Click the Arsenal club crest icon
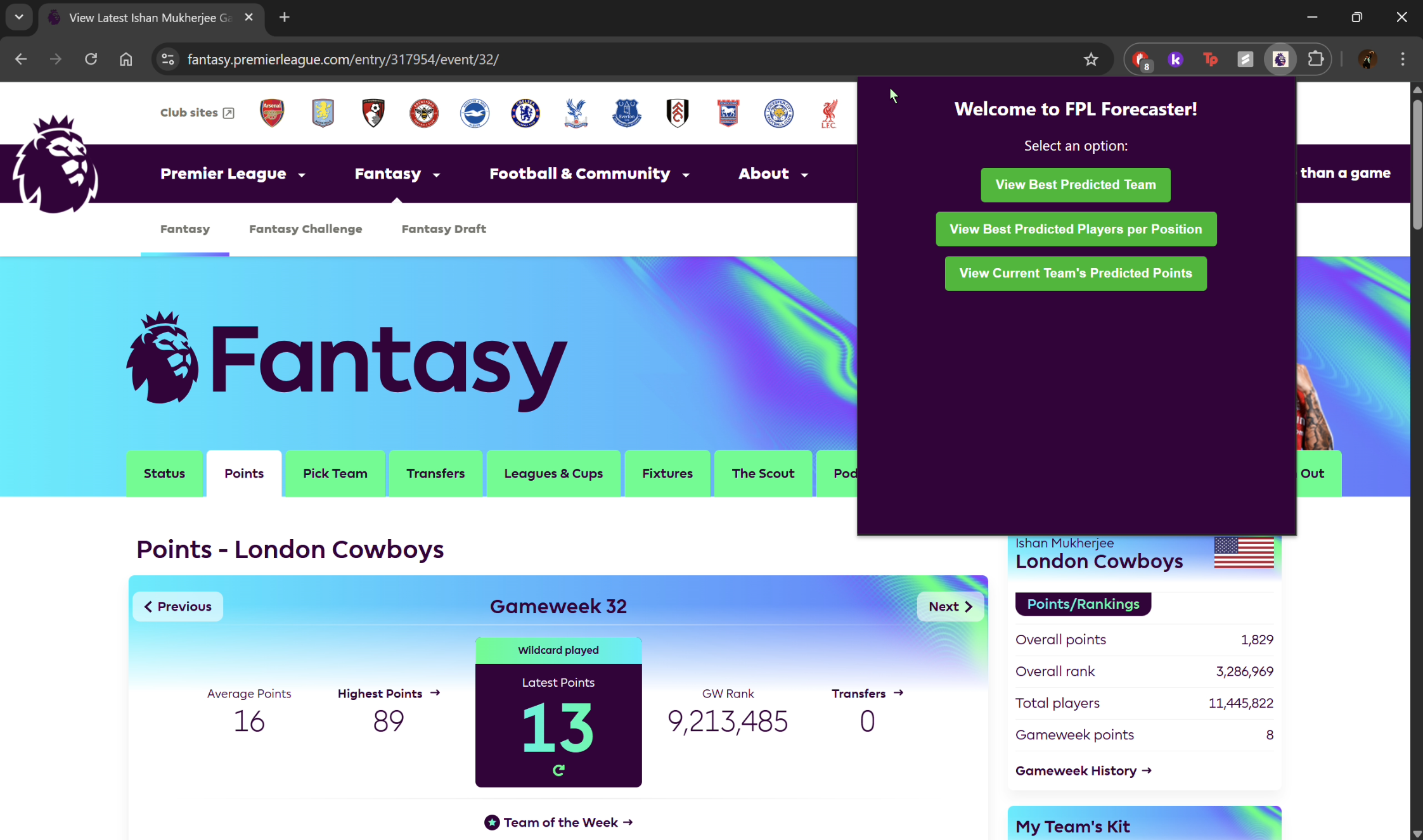 tap(272, 113)
